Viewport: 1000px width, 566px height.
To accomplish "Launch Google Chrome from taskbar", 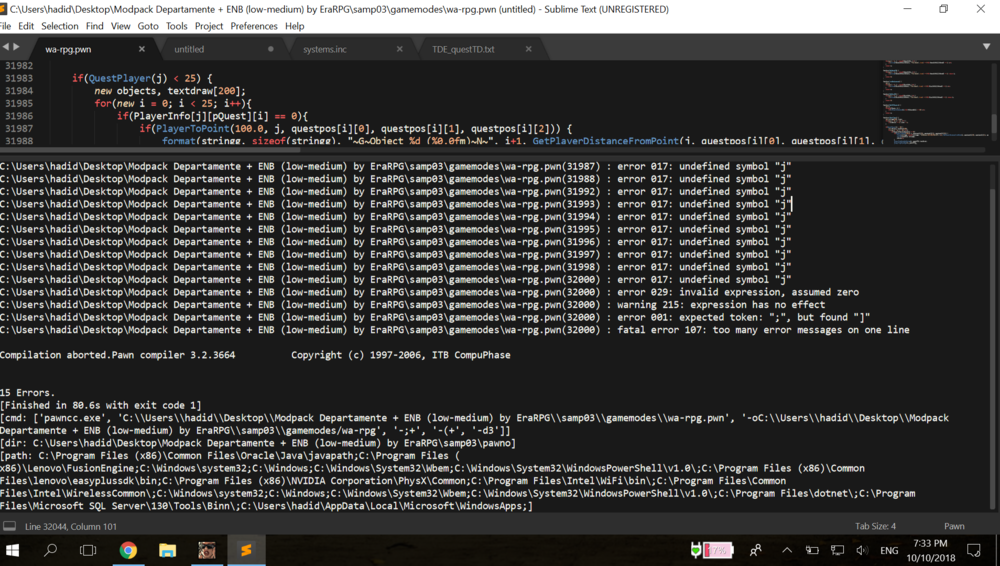I will [128, 550].
